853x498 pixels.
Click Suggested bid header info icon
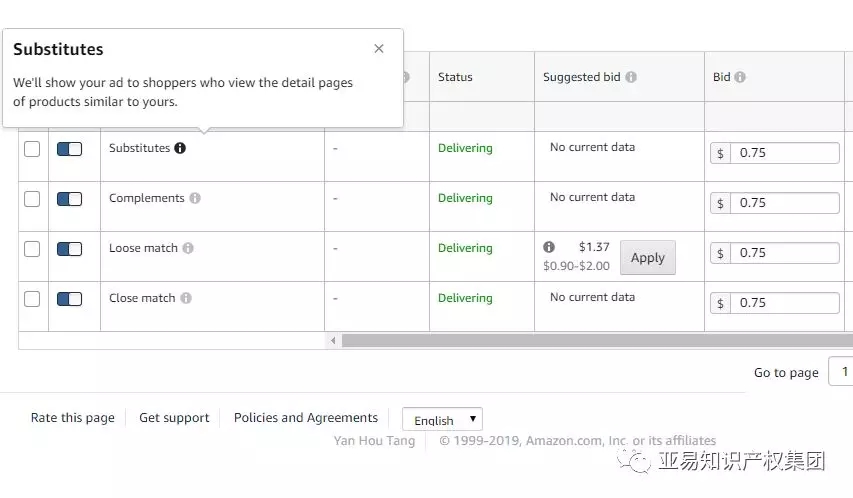click(631, 77)
